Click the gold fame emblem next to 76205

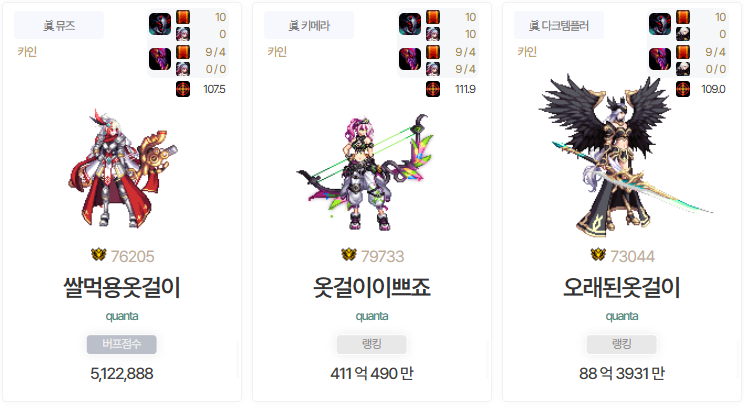pos(99,255)
